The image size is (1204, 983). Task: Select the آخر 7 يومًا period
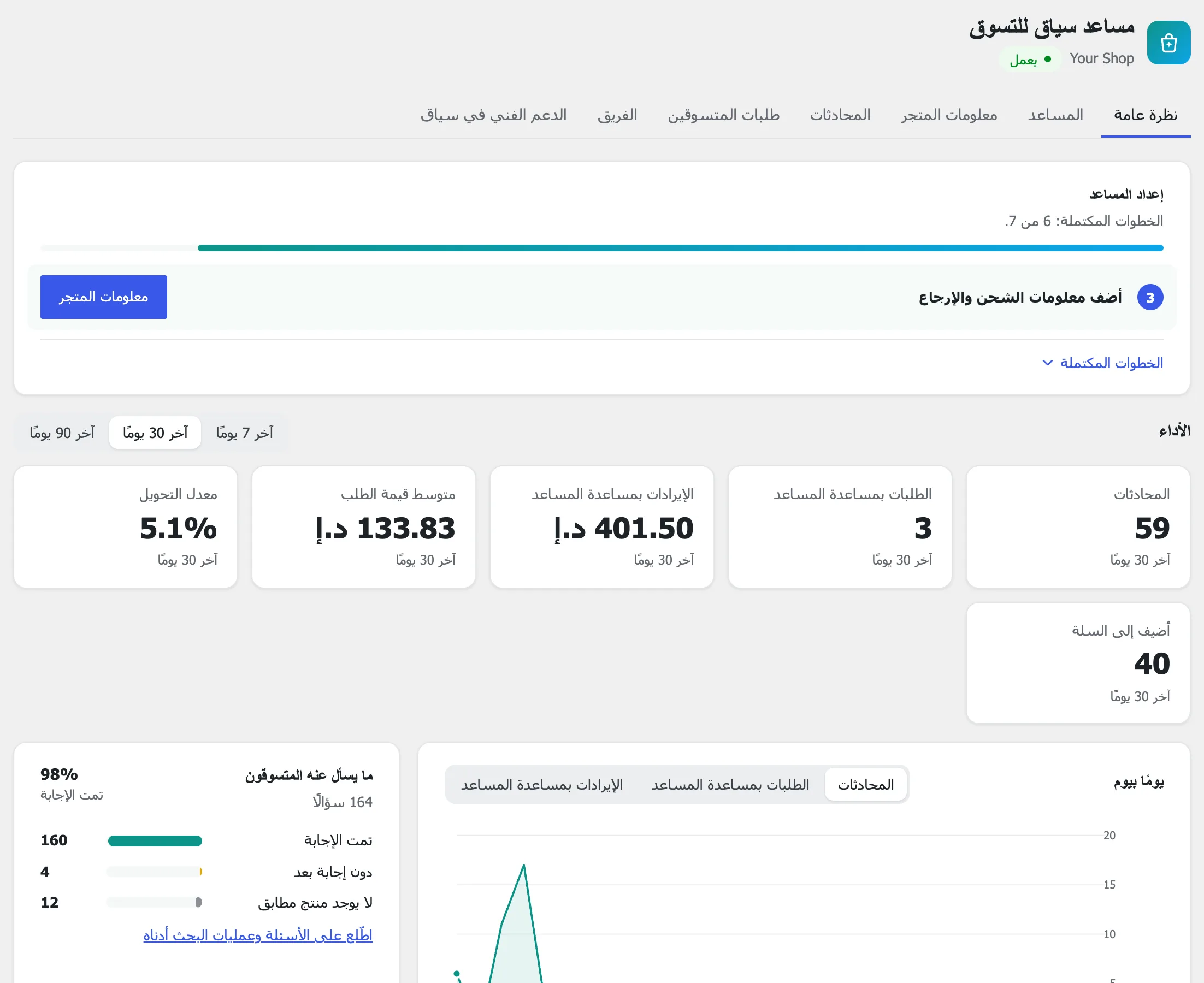pos(244,433)
